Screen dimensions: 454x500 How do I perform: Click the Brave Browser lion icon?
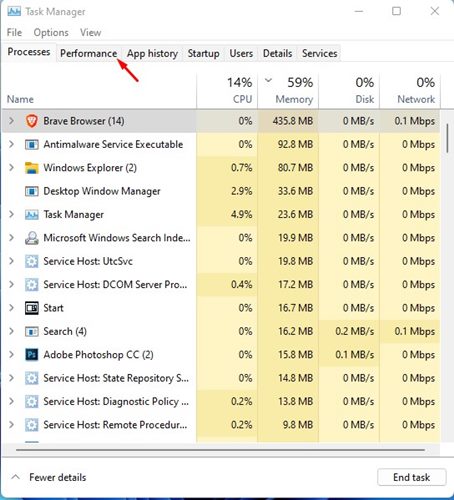pyautogui.click(x=32, y=121)
